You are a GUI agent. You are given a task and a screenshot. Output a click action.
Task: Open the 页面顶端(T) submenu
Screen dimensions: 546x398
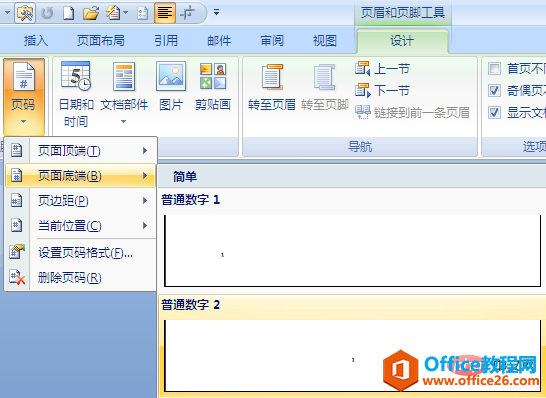coord(80,150)
